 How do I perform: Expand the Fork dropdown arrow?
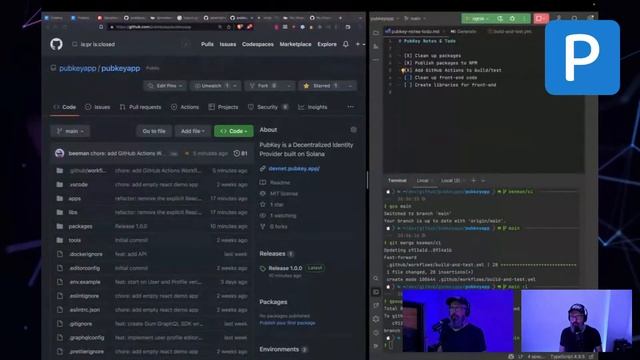pos(289,86)
